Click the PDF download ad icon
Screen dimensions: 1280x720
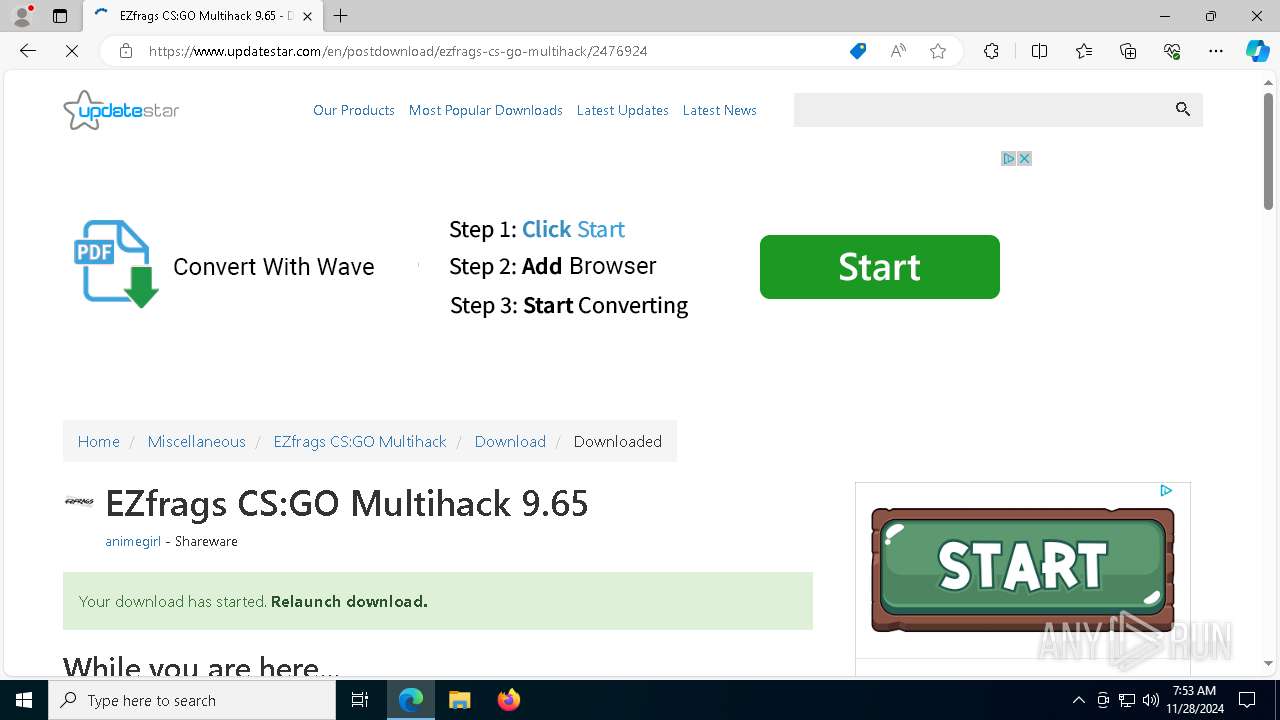pyautogui.click(x=116, y=264)
